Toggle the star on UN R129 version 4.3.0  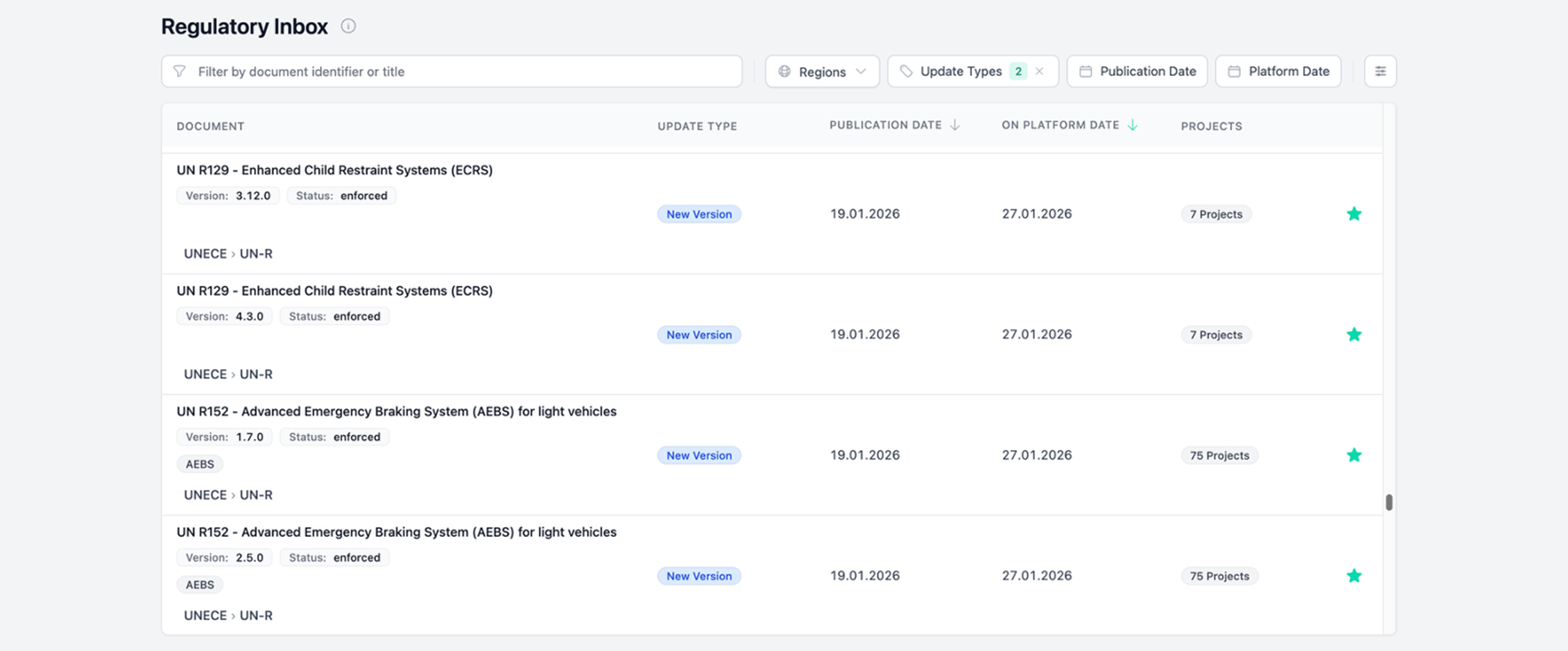pyautogui.click(x=1354, y=334)
